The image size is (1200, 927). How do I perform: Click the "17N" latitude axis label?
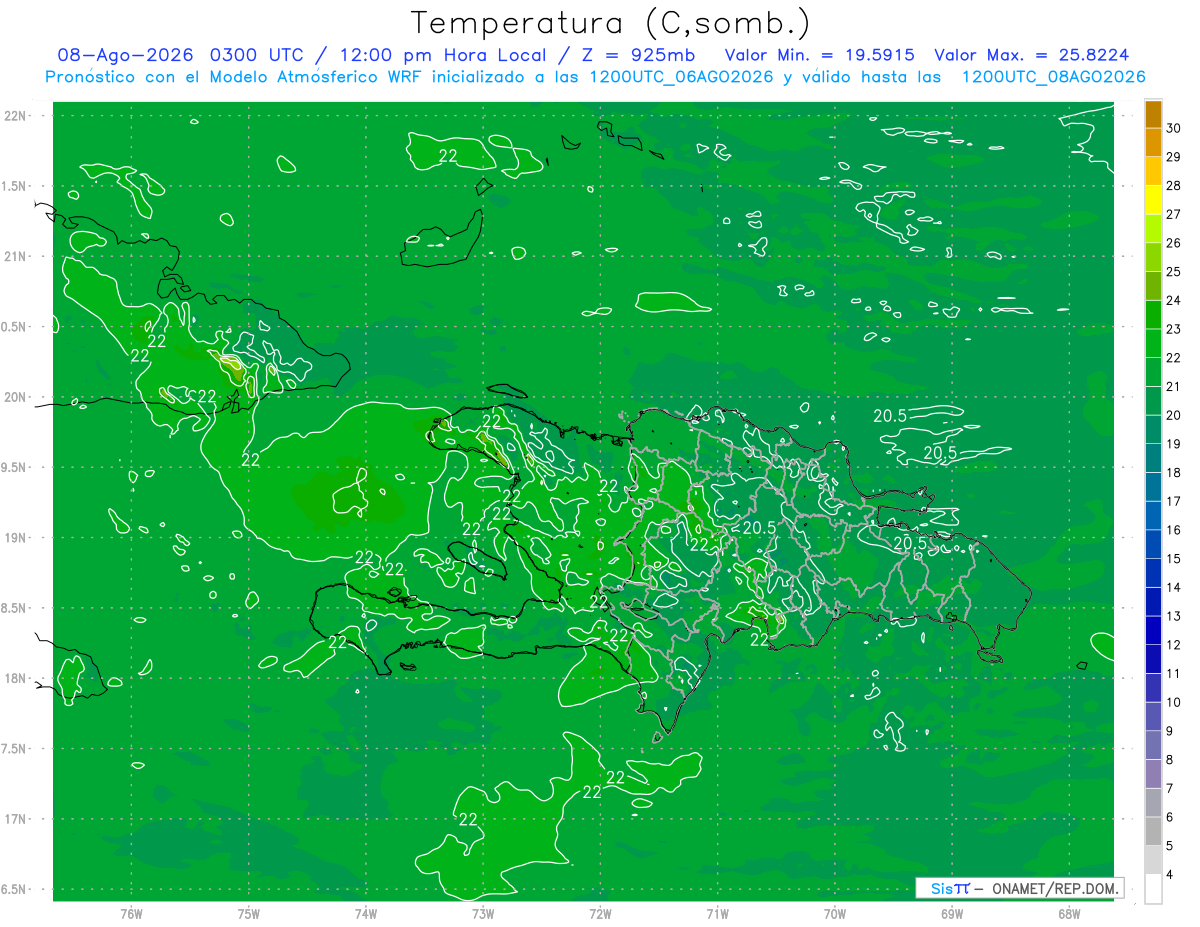[16, 819]
